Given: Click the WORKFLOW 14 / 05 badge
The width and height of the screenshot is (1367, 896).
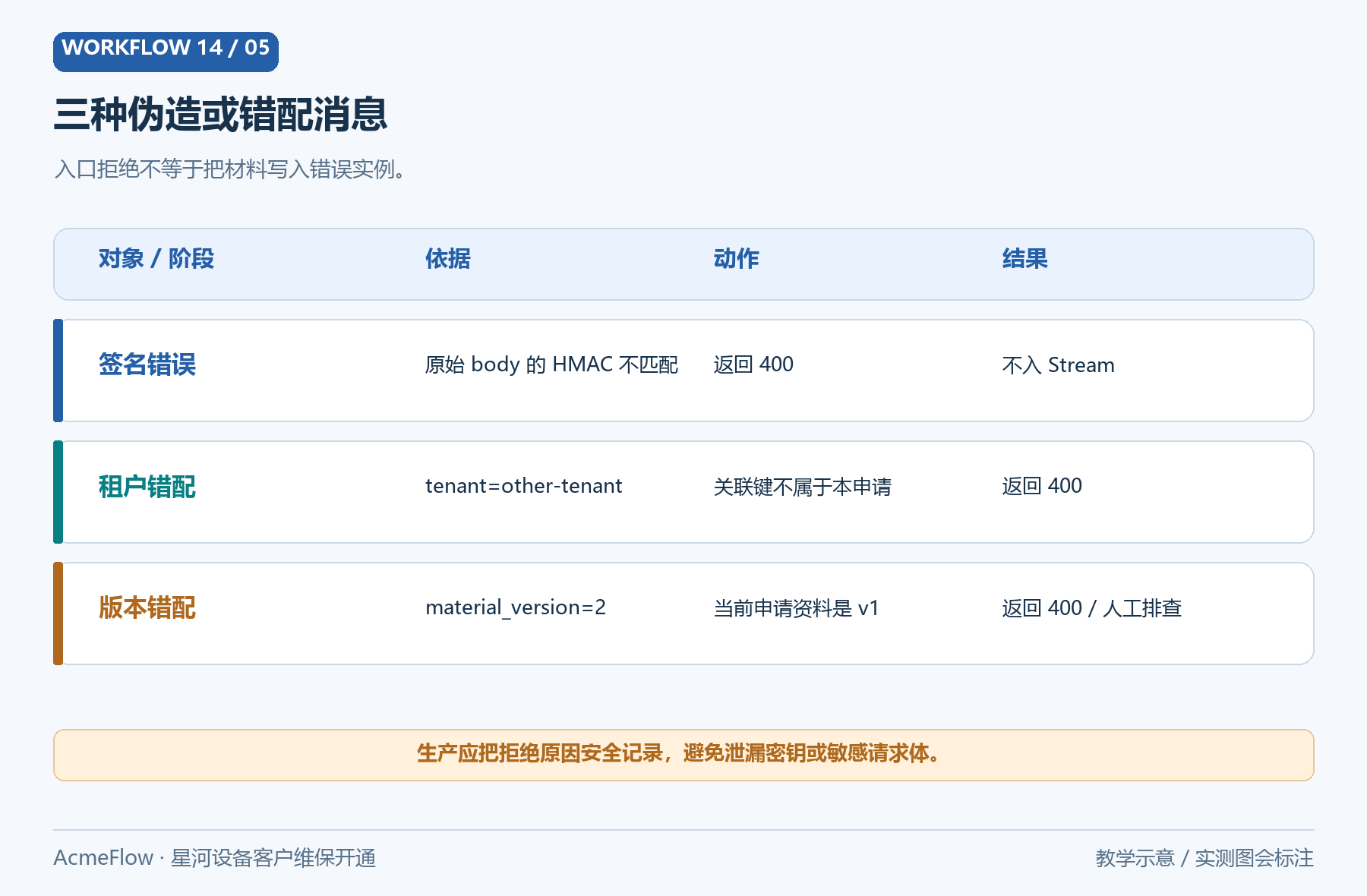Looking at the screenshot, I should point(166,52).
